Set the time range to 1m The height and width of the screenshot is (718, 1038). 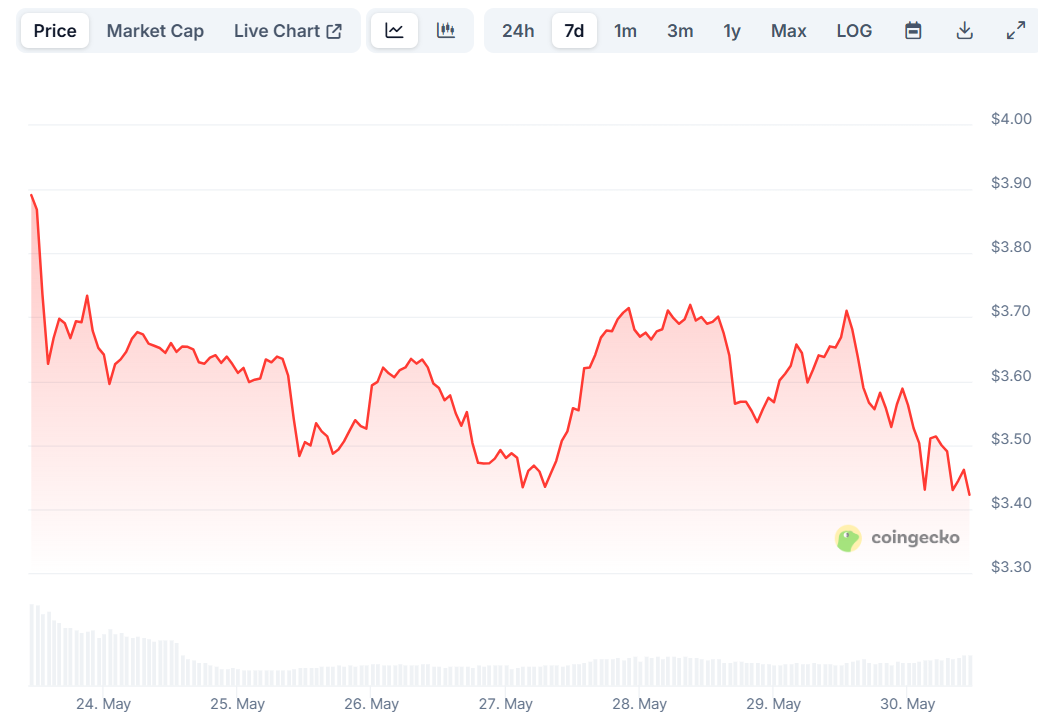[625, 30]
